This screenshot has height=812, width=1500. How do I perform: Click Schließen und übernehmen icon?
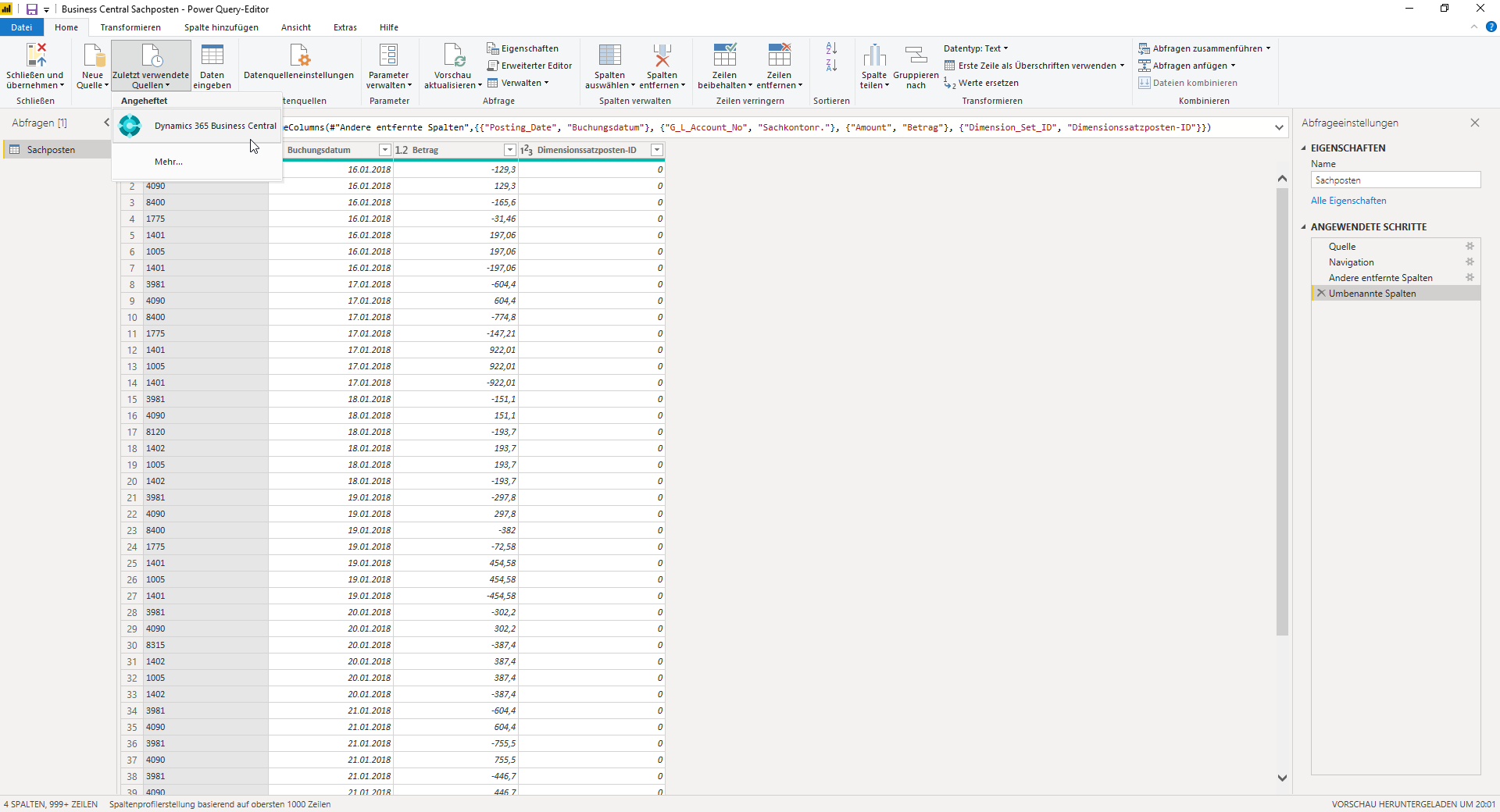[36, 55]
